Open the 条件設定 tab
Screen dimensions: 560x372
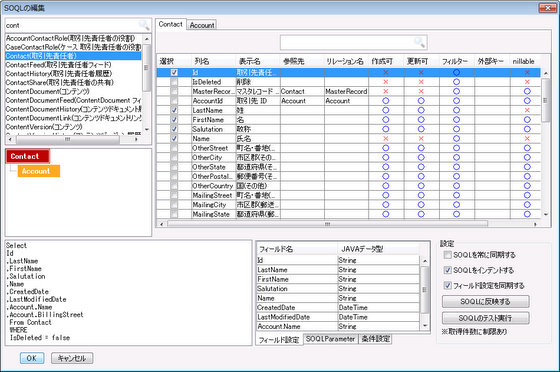tap(375, 339)
